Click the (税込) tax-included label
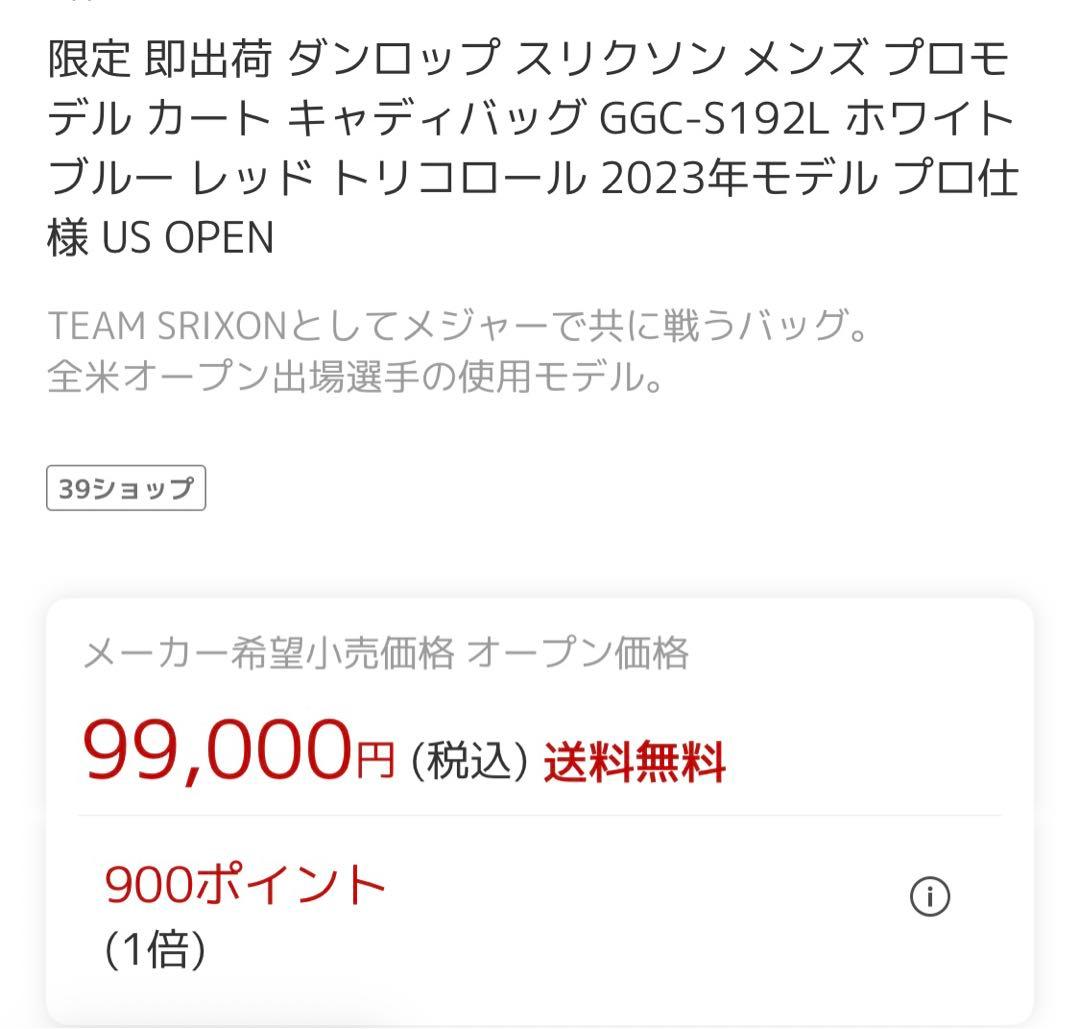Image resolution: width=1080 pixels, height=1029 pixels. (x=467, y=762)
